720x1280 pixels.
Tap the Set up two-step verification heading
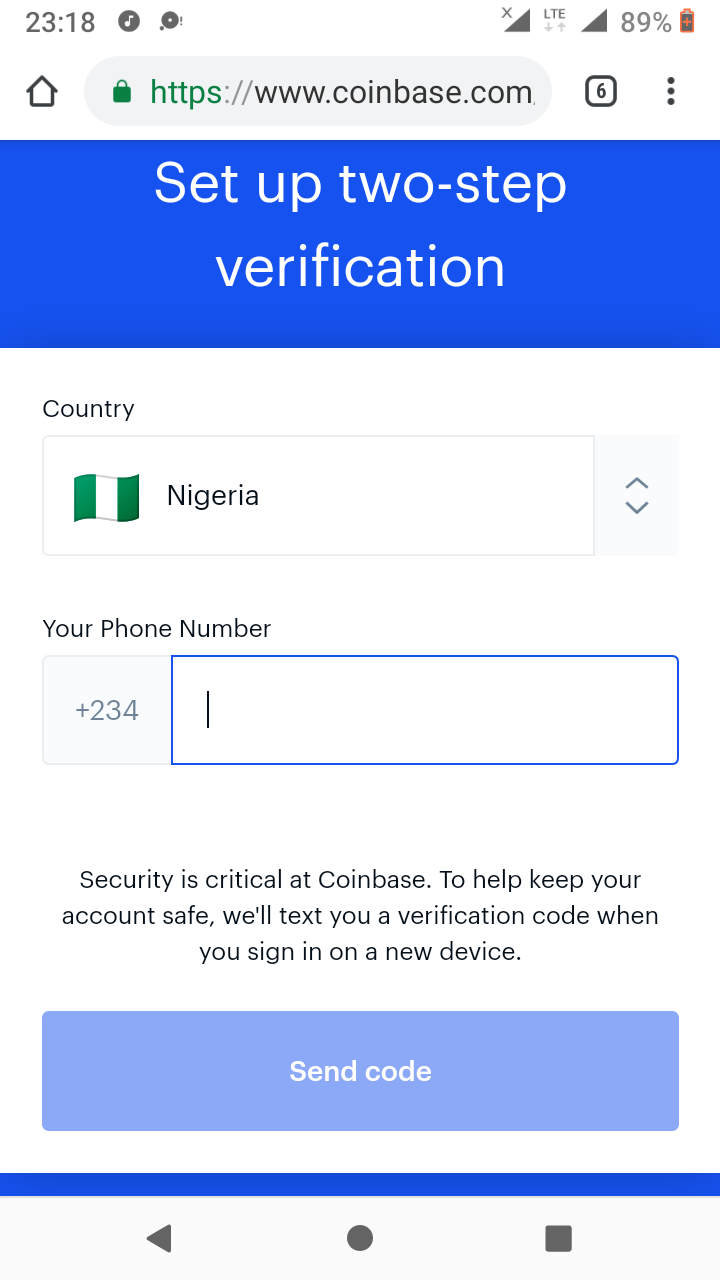360,225
